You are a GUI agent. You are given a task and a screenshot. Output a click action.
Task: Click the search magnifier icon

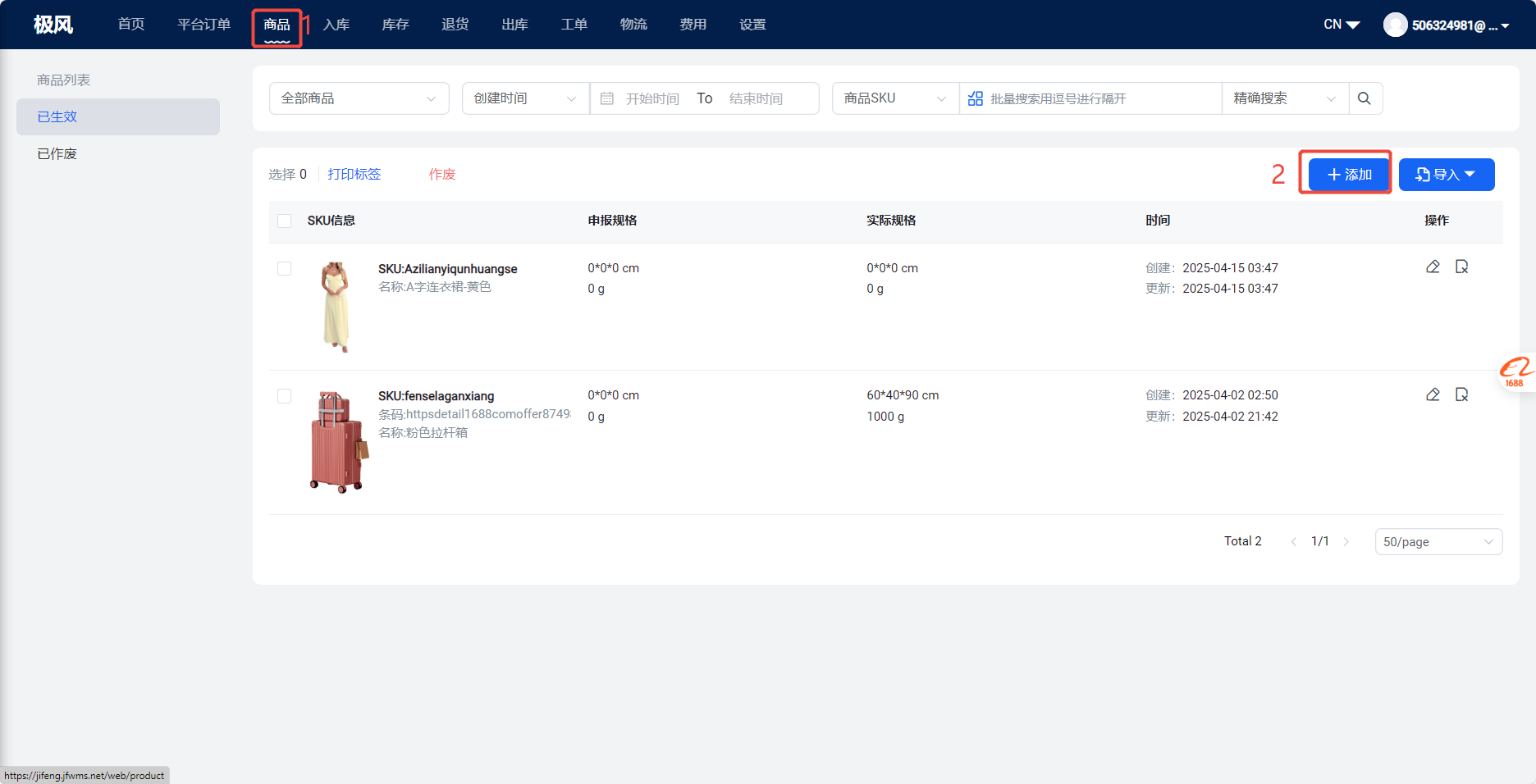(1364, 98)
